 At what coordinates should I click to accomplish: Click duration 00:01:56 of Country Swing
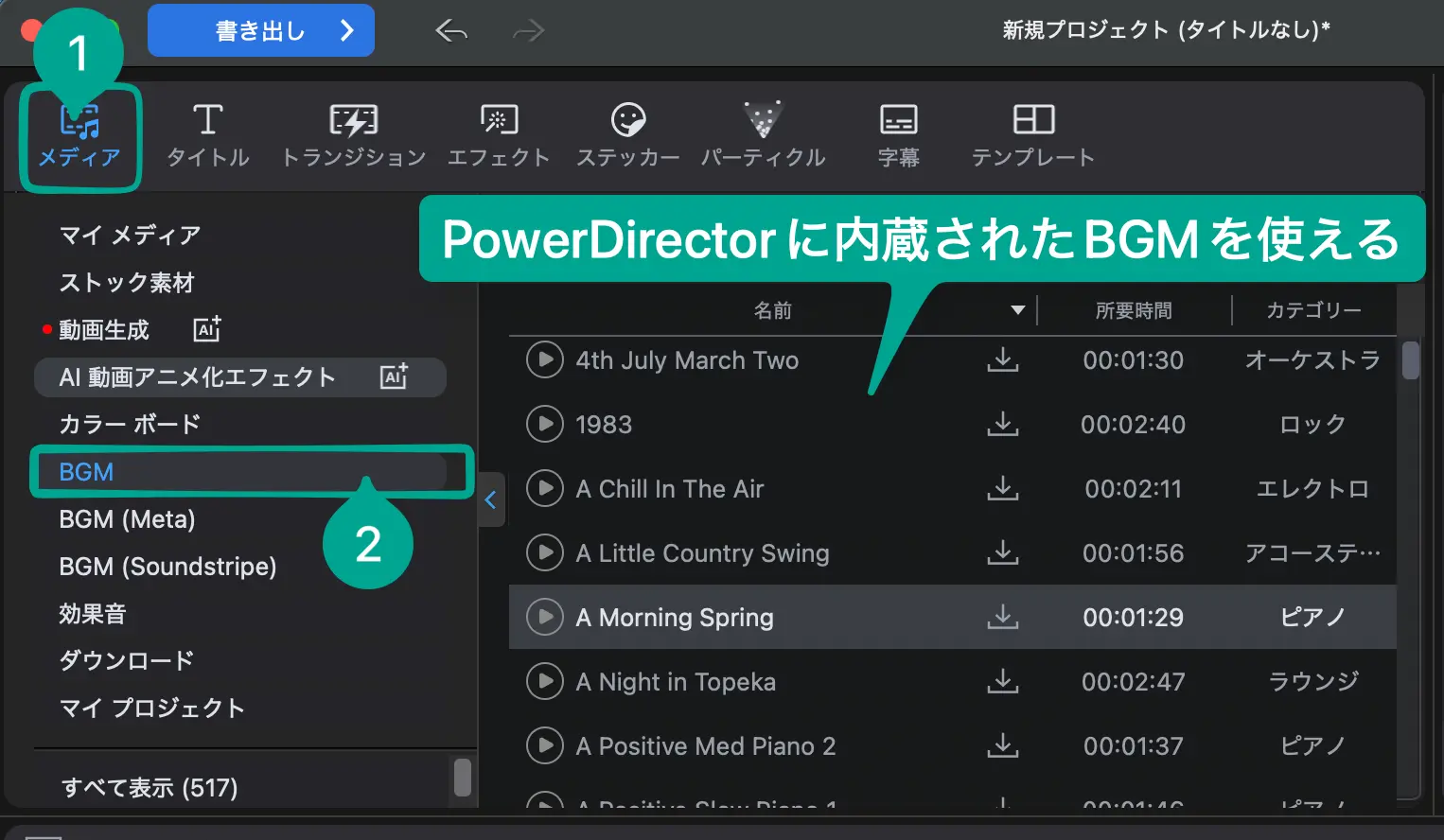click(1134, 552)
